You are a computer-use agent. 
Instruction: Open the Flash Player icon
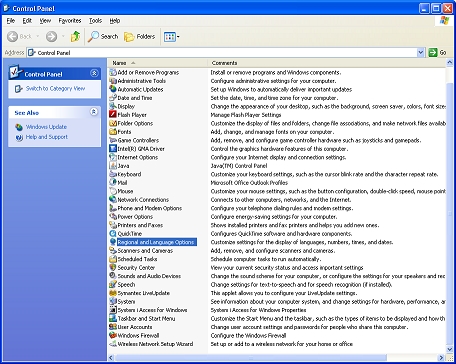pos(113,115)
